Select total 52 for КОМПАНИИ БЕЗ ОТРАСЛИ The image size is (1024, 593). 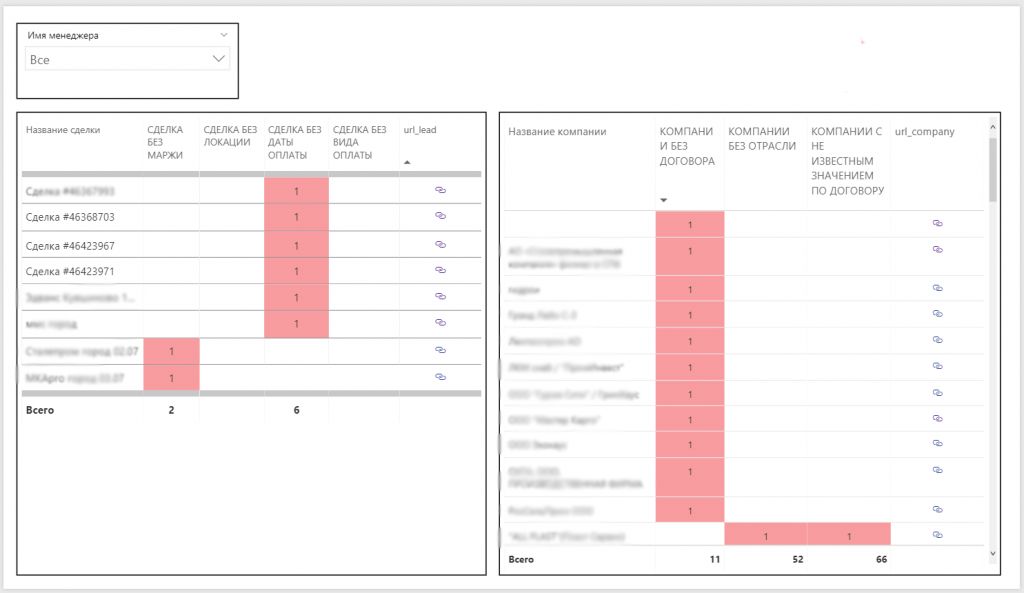[x=797, y=559]
